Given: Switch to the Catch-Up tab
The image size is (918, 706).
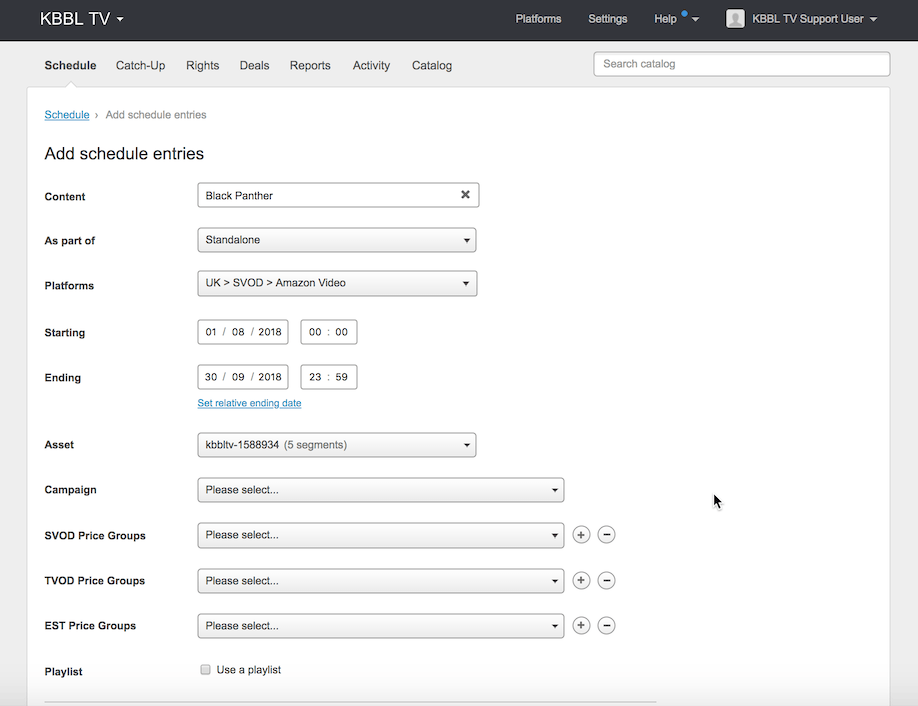Looking at the screenshot, I should point(140,66).
